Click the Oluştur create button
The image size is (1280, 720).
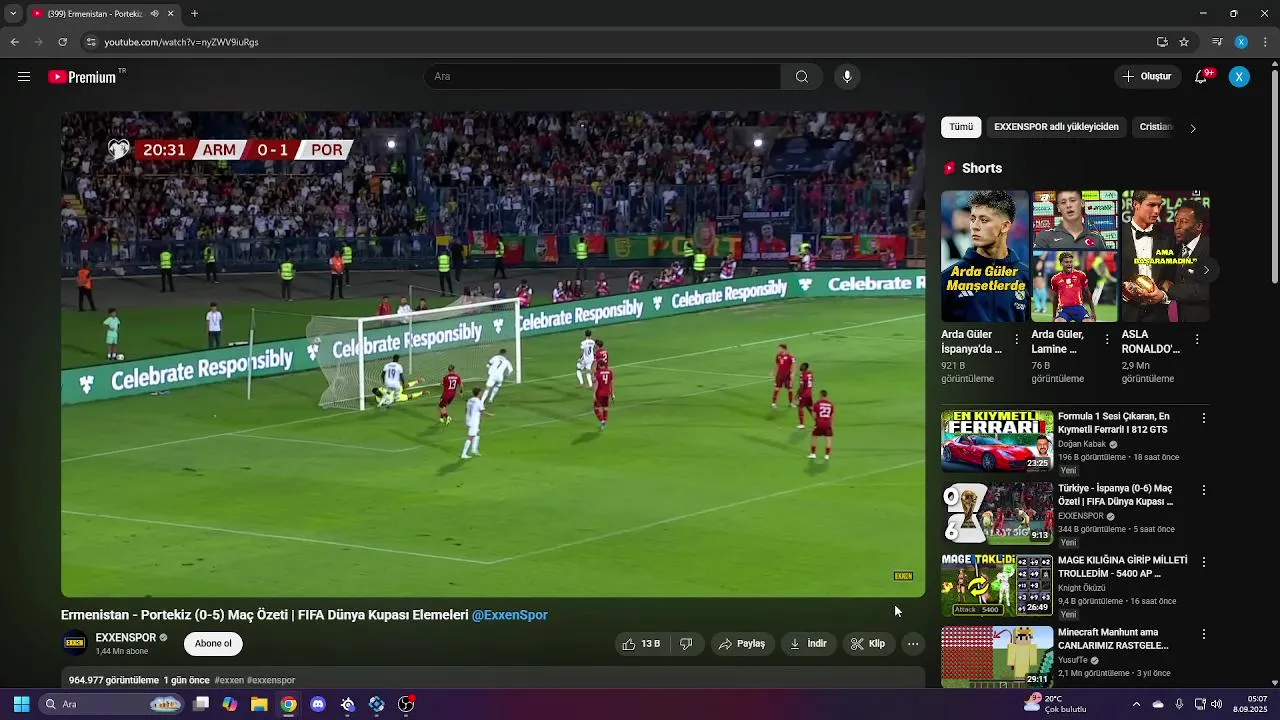[1146, 77]
